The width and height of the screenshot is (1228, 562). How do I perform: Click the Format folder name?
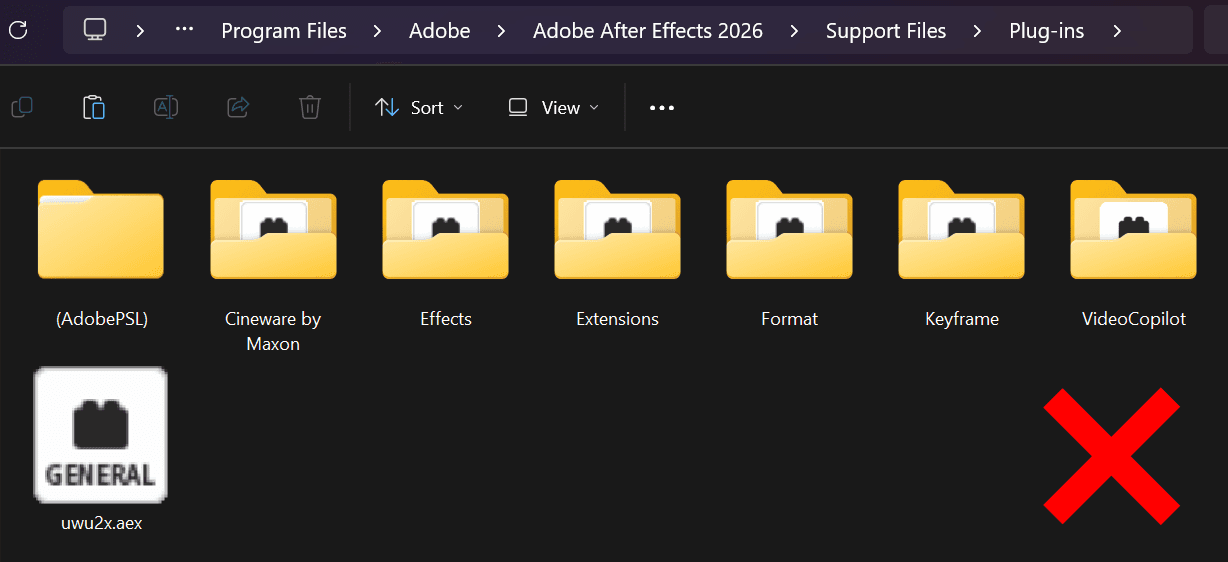[x=790, y=319]
